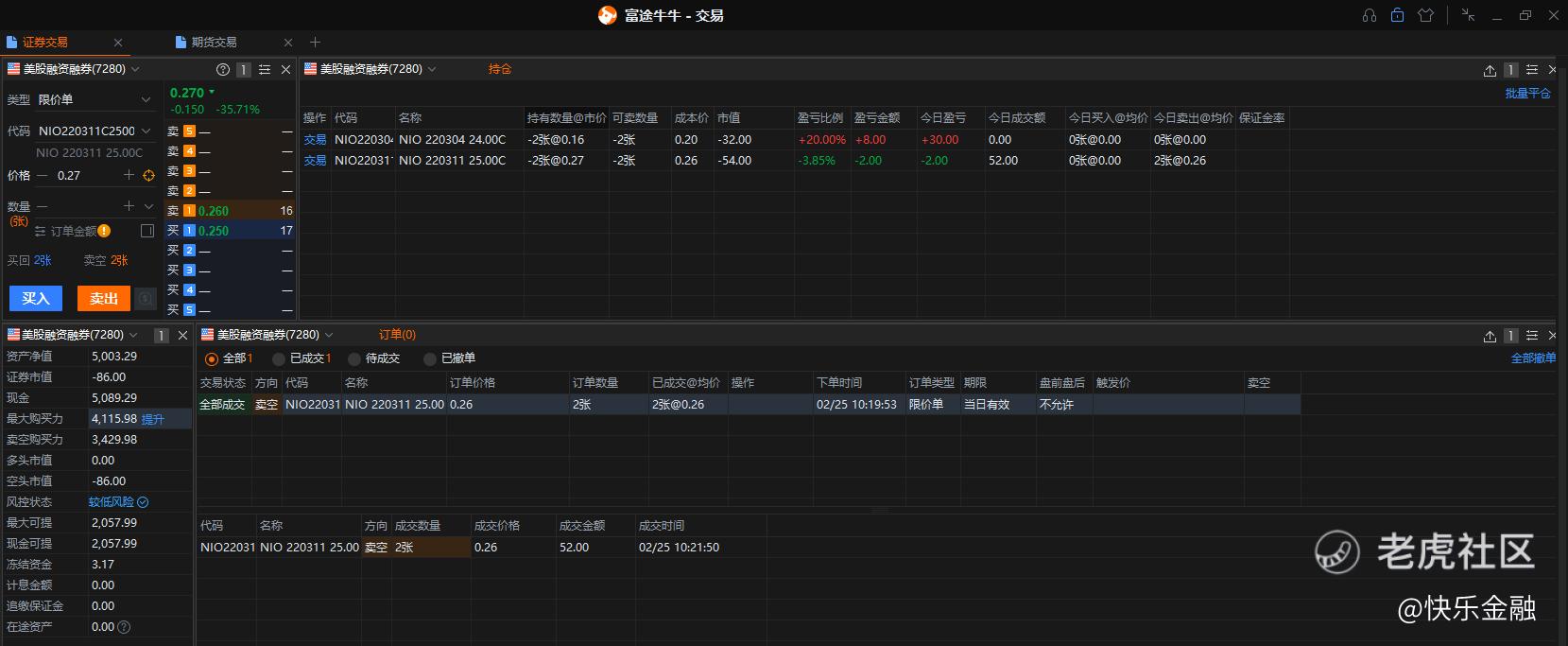The height and width of the screenshot is (646, 1568).
Task: Click link number 1 in account assets header
Action: (x=162, y=336)
